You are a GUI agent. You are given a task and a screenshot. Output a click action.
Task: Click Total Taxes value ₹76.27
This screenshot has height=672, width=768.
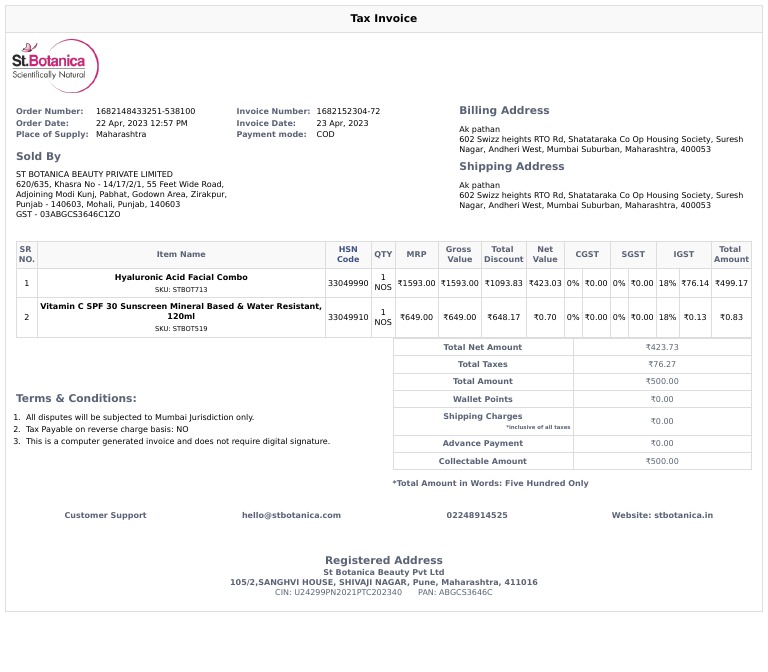tap(662, 364)
